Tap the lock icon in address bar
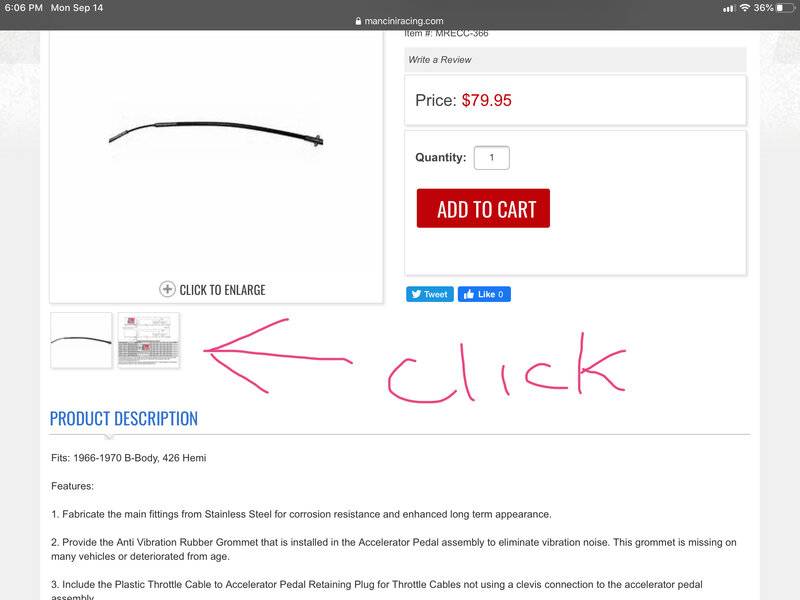 click(x=358, y=21)
